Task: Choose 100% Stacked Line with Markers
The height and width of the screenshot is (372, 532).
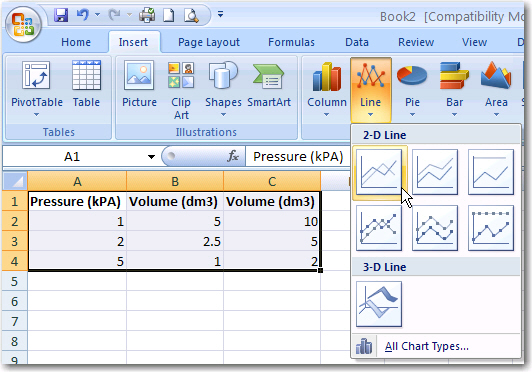Action: pos(491,228)
